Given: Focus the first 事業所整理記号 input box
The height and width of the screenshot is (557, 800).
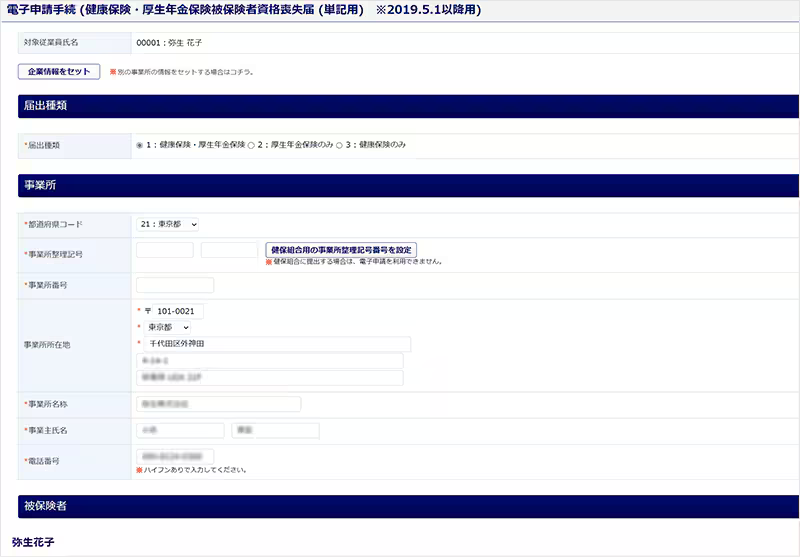Looking at the screenshot, I should (x=164, y=250).
